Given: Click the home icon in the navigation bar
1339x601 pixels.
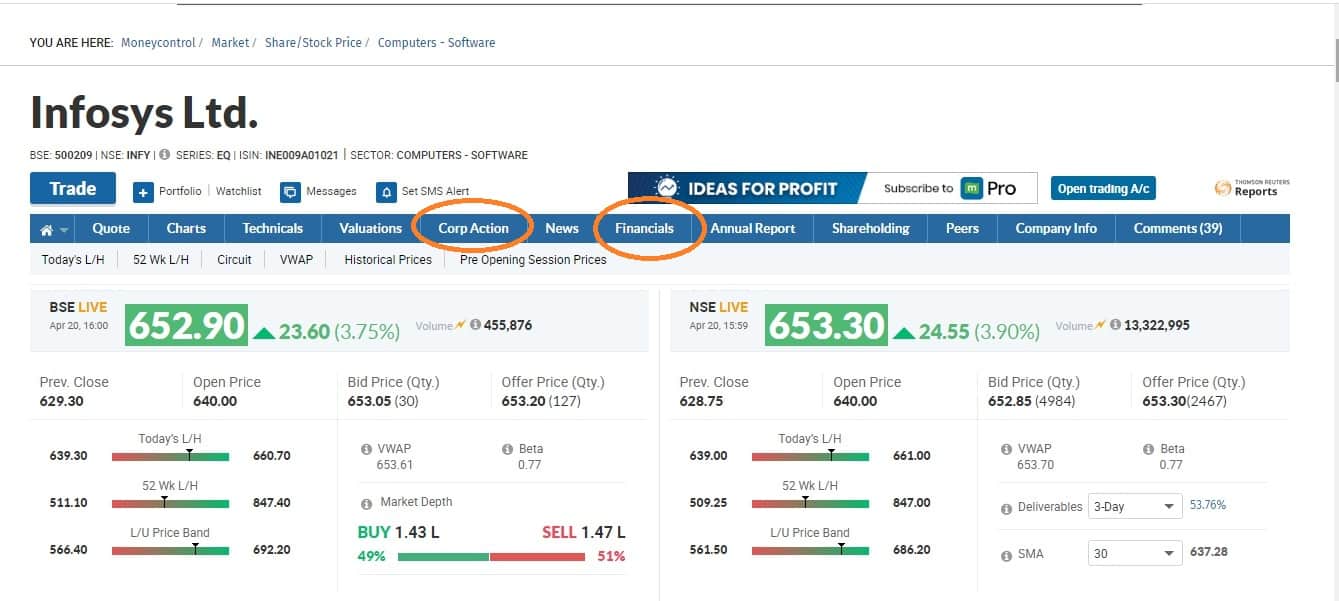Looking at the screenshot, I should (46, 230).
